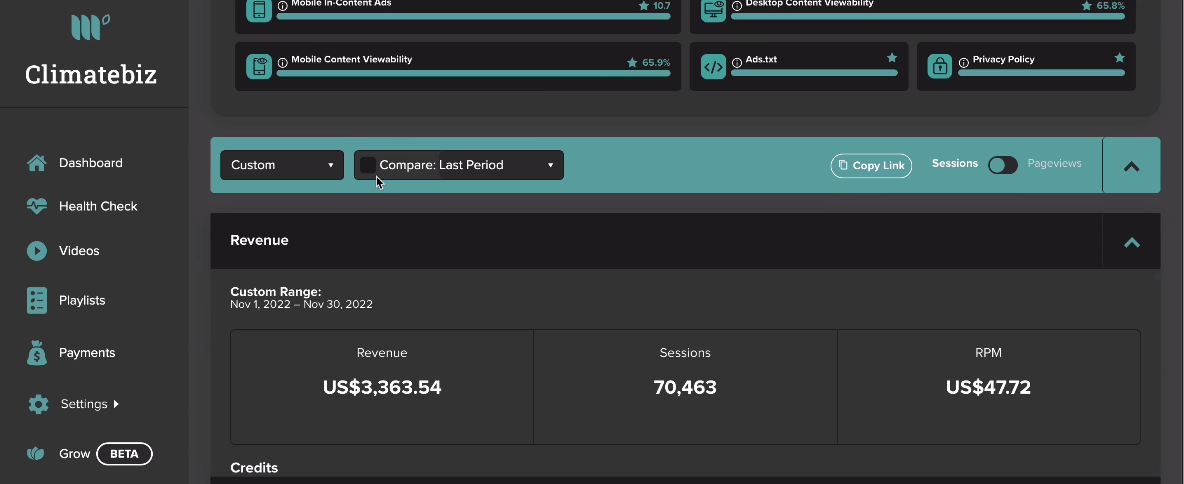Click the Ads.txt progress bar
The image size is (1184, 484).
pos(815,73)
